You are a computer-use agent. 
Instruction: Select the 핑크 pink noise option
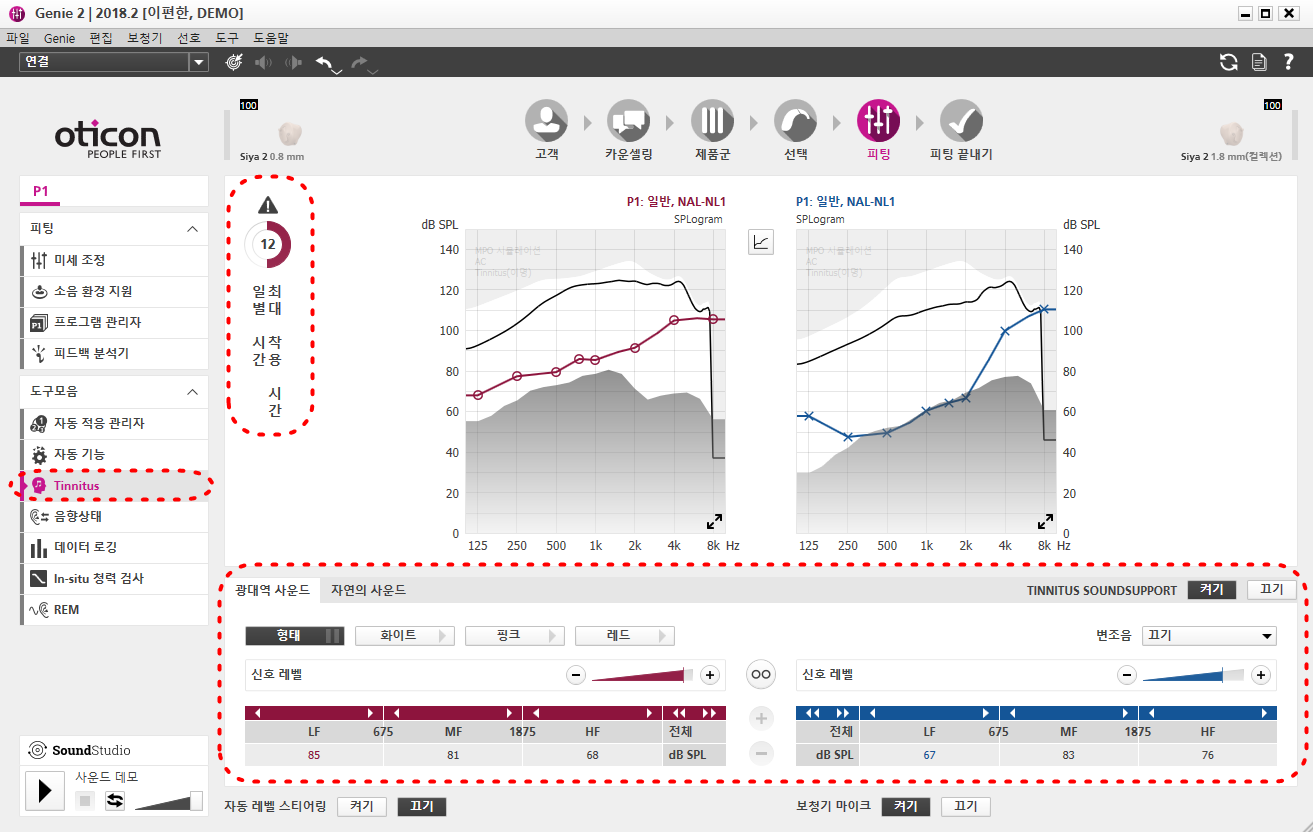pos(515,635)
